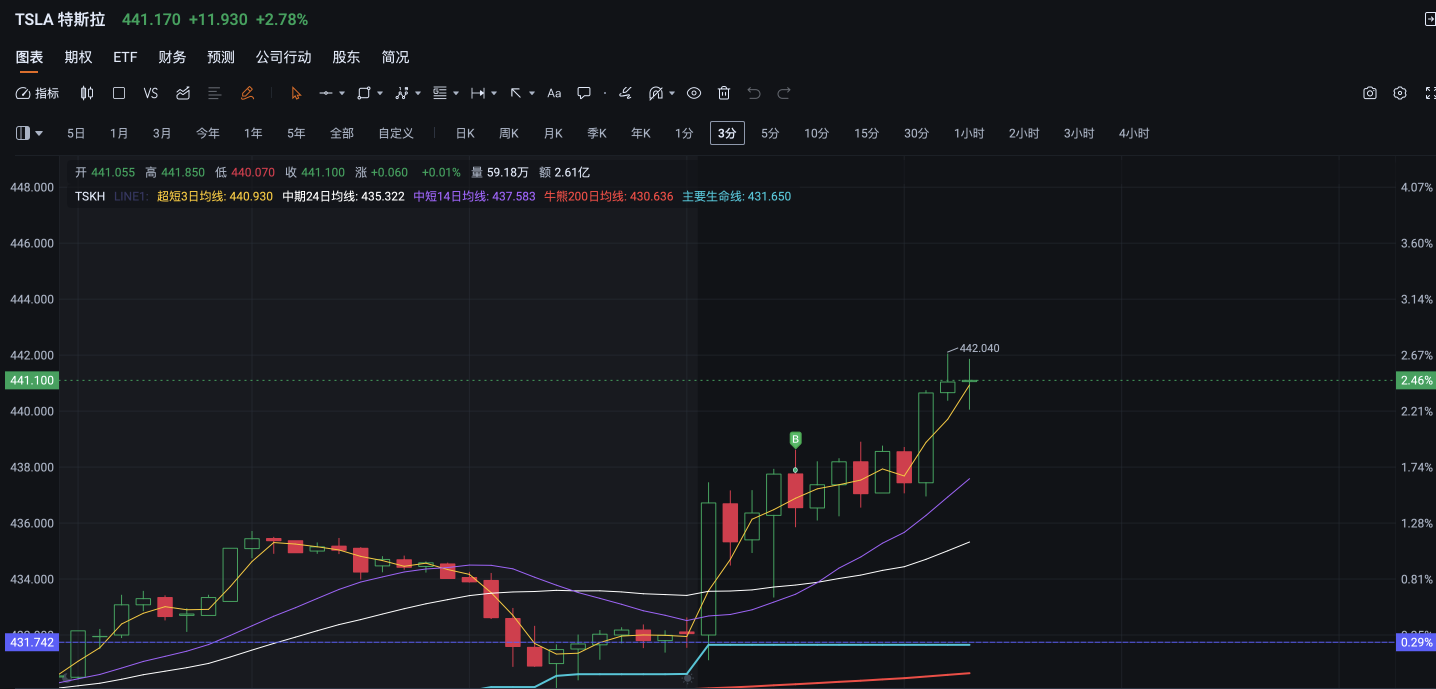Open chart settings hexagon gear icon
The height and width of the screenshot is (689, 1436).
click(1400, 93)
